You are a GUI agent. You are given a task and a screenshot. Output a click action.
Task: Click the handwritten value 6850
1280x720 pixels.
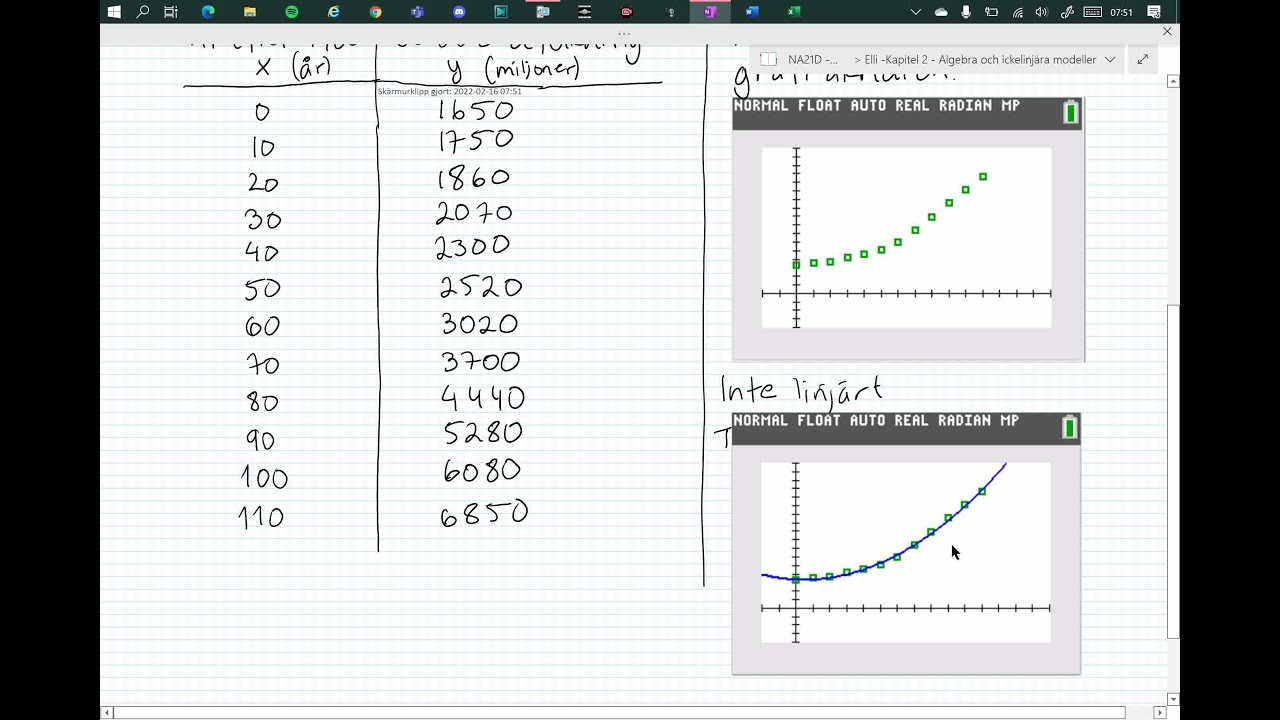click(484, 514)
